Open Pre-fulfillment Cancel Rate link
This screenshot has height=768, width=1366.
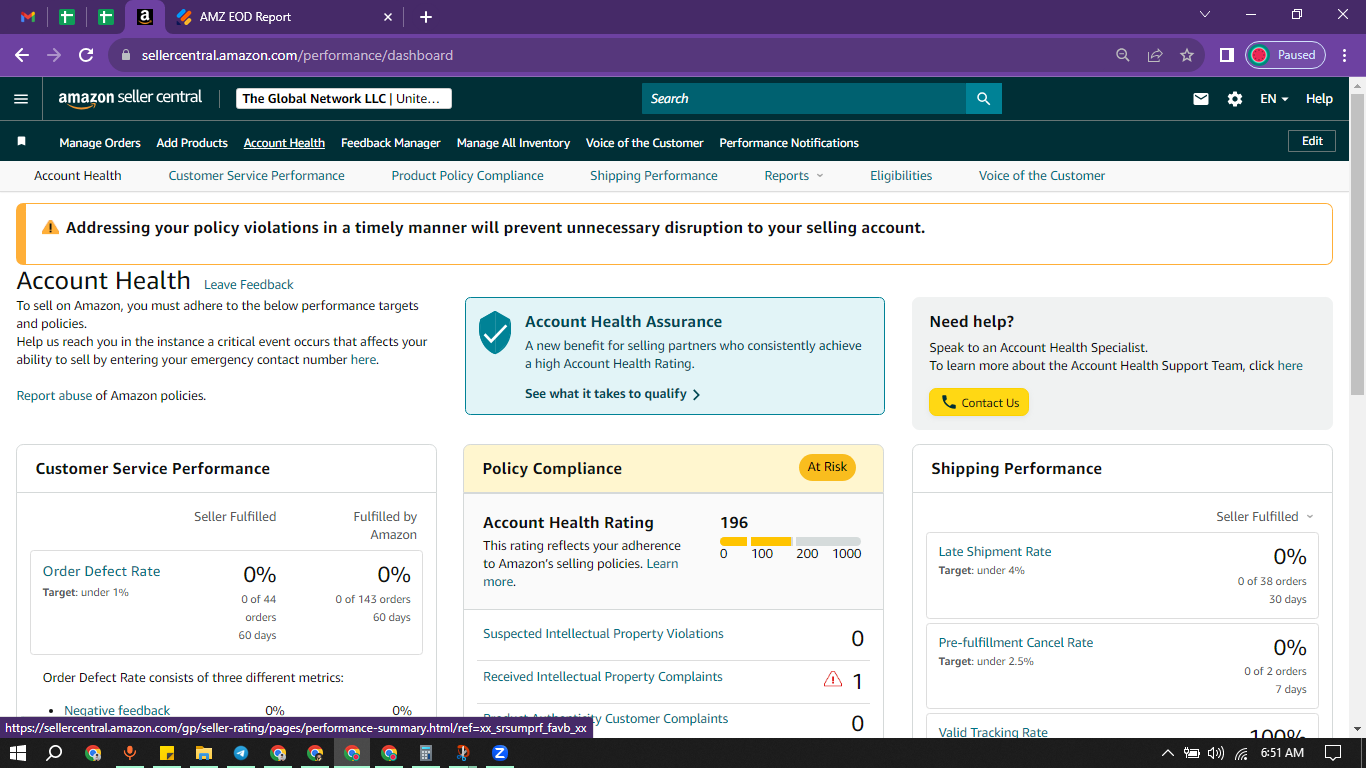point(1016,642)
